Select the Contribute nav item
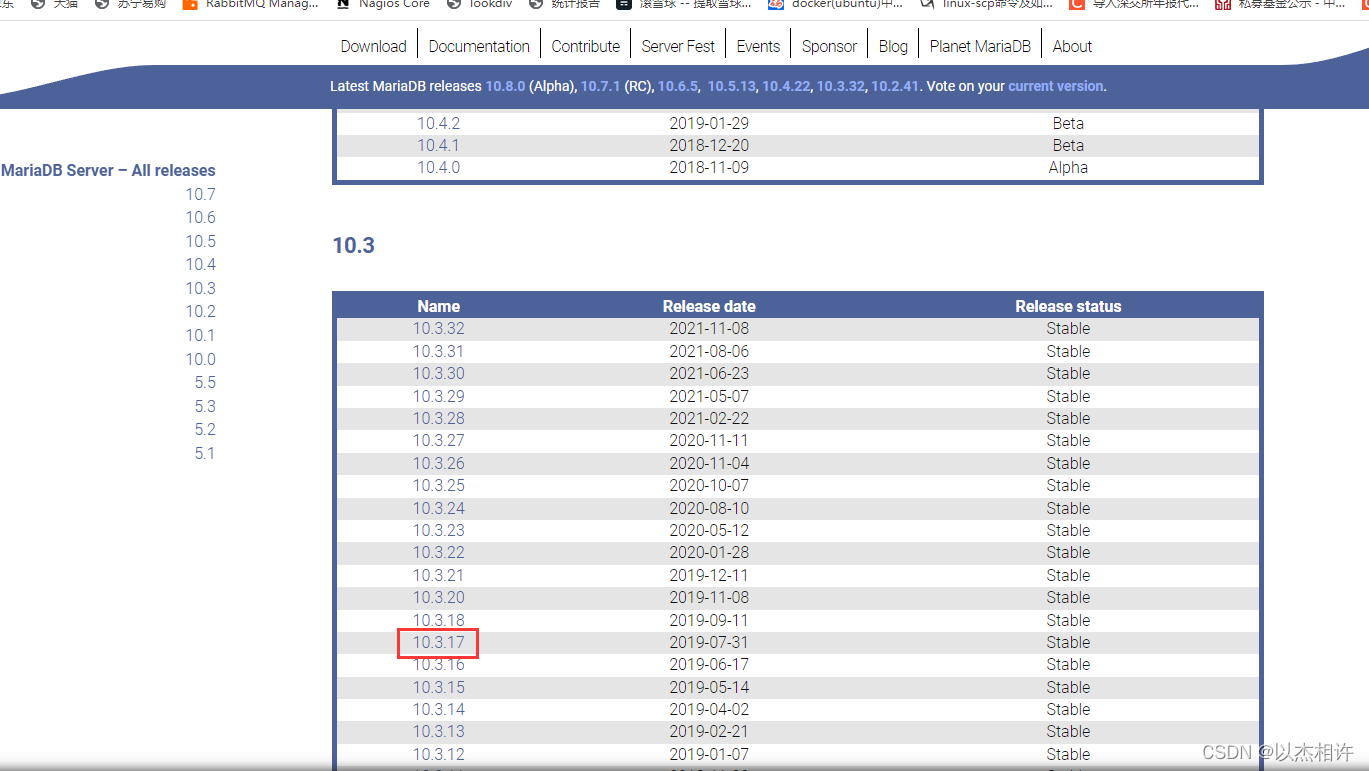 tap(586, 46)
